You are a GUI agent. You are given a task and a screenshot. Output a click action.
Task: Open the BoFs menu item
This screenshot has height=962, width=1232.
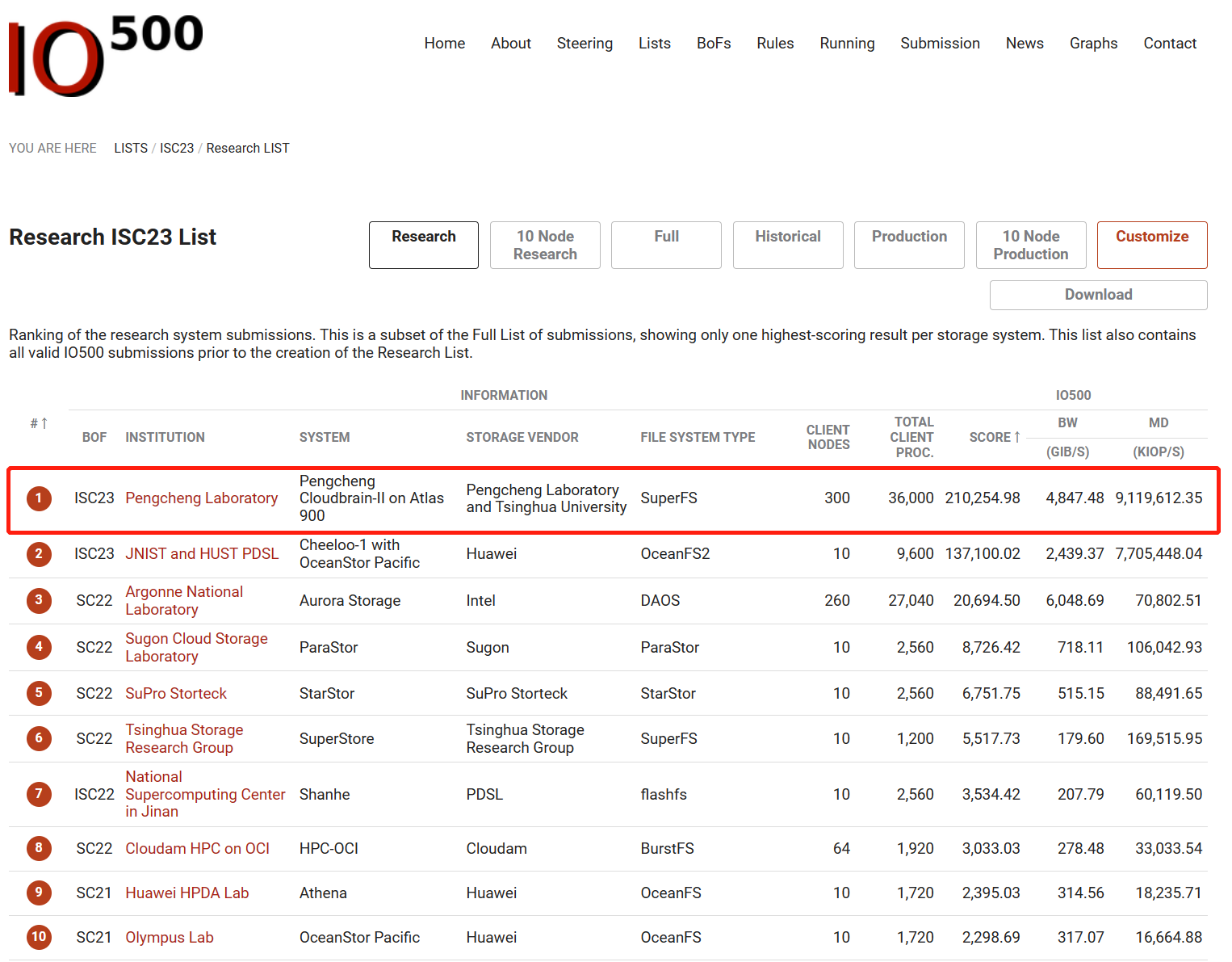coord(714,44)
